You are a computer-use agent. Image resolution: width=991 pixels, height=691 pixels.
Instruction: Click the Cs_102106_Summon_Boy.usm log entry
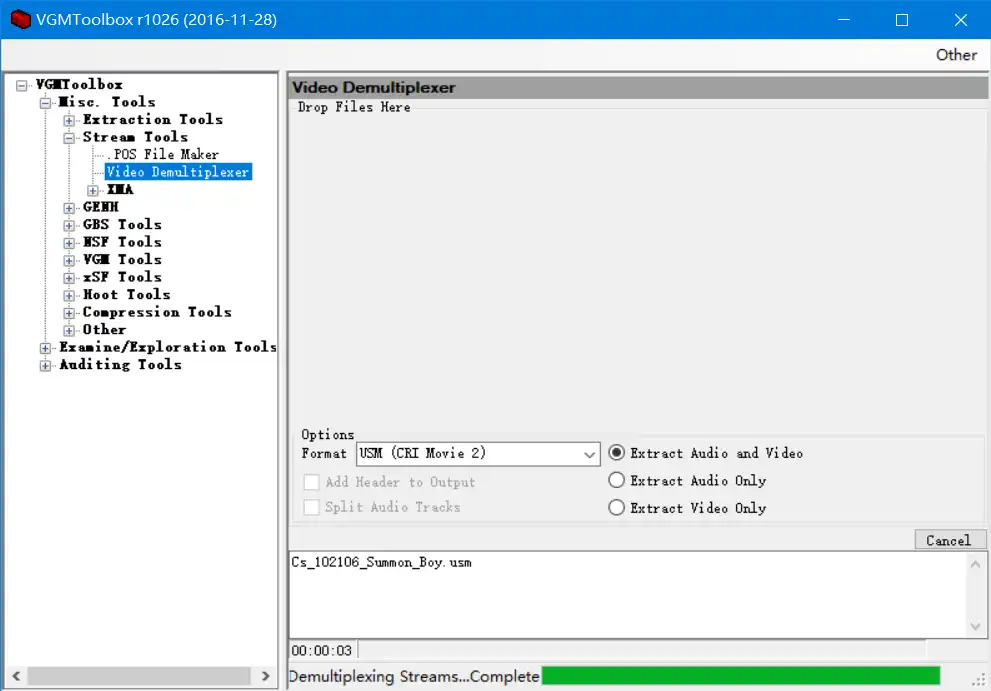(381, 562)
